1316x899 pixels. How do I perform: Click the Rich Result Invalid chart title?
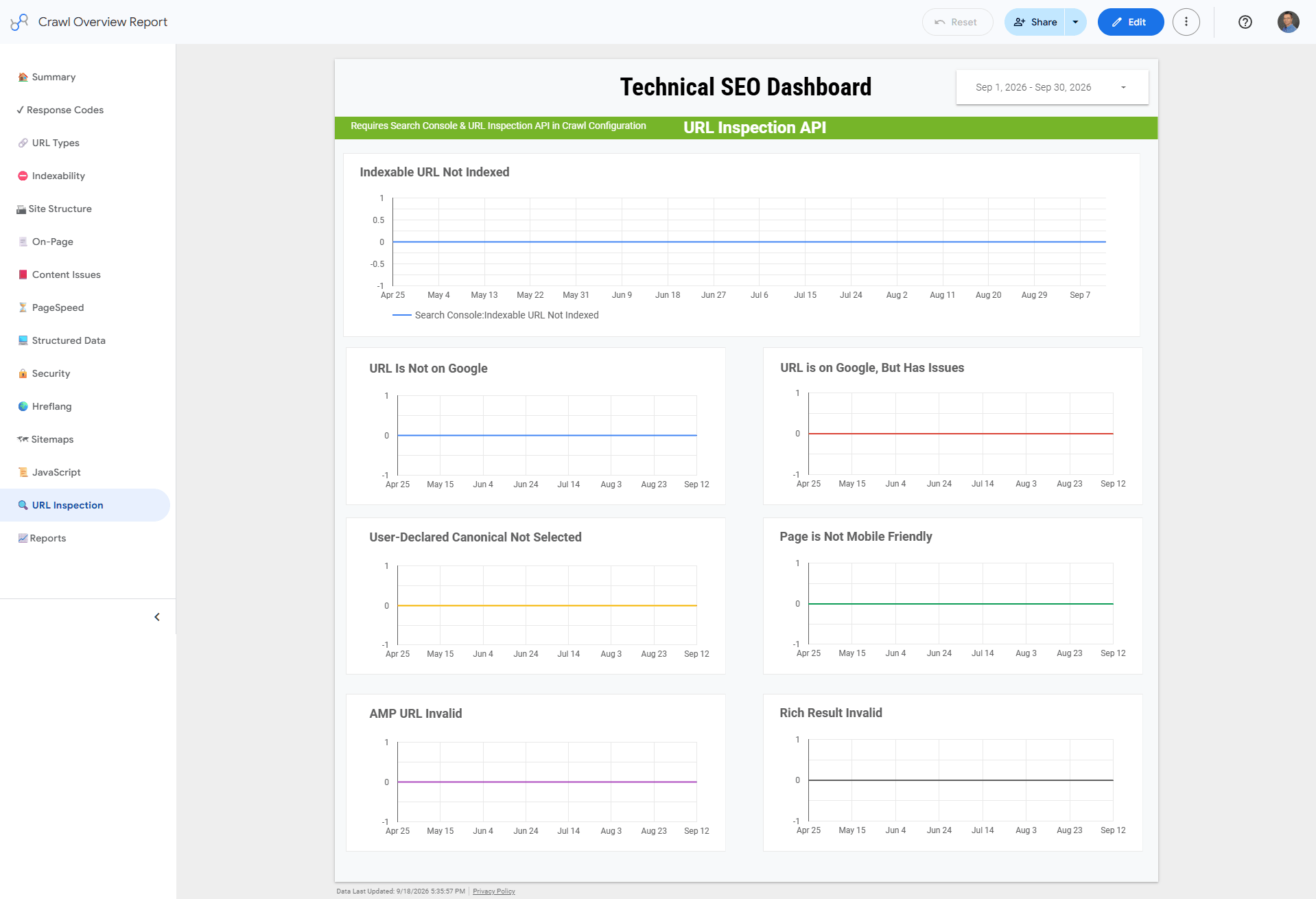tap(831, 713)
